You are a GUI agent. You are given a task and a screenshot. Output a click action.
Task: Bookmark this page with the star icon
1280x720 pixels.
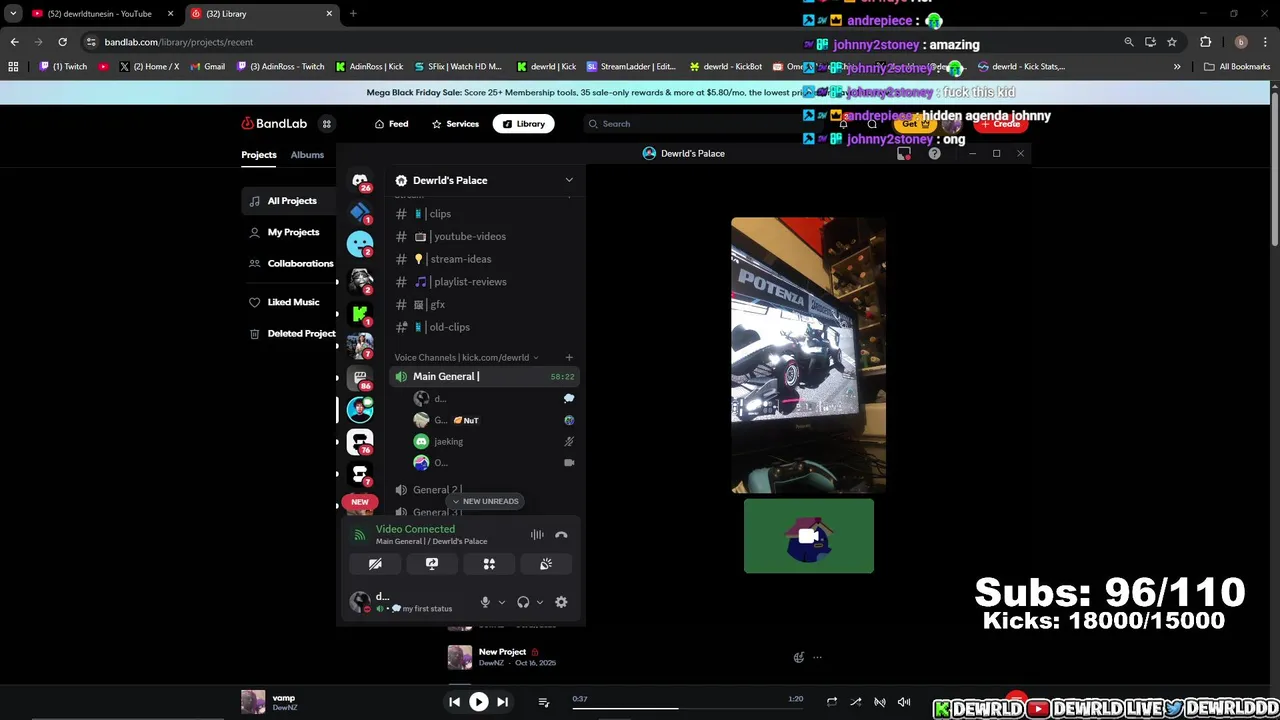click(x=1172, y=42)
